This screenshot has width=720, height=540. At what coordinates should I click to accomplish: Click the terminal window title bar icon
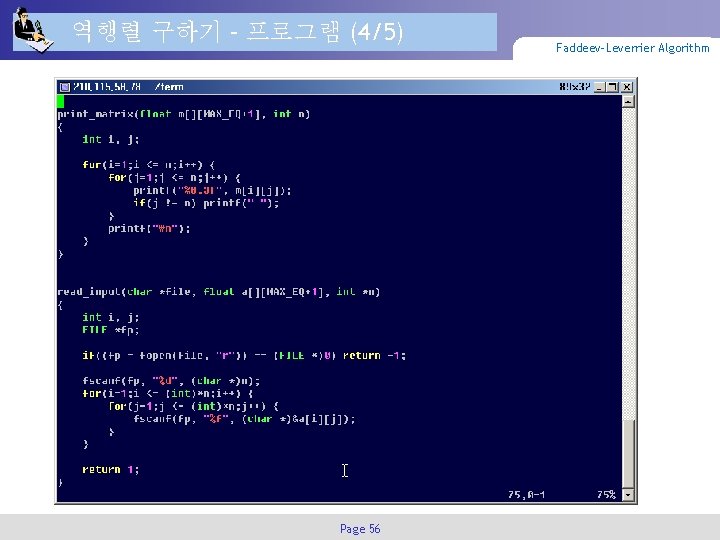pos(65,87)
